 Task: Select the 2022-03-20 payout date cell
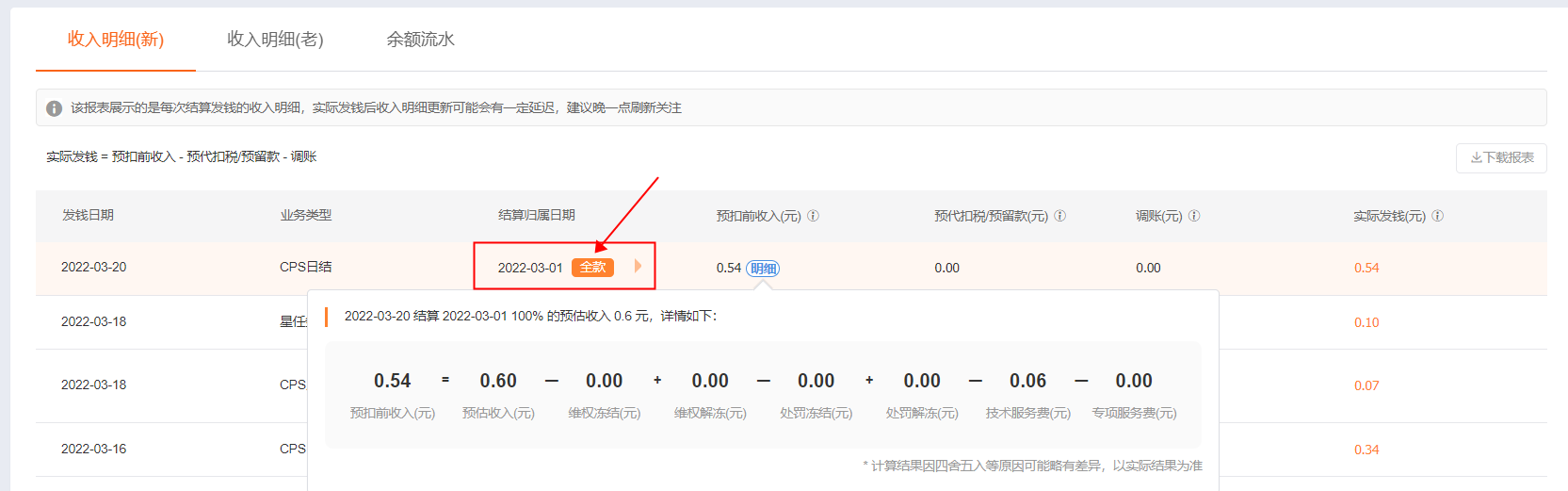pos(94,268)
